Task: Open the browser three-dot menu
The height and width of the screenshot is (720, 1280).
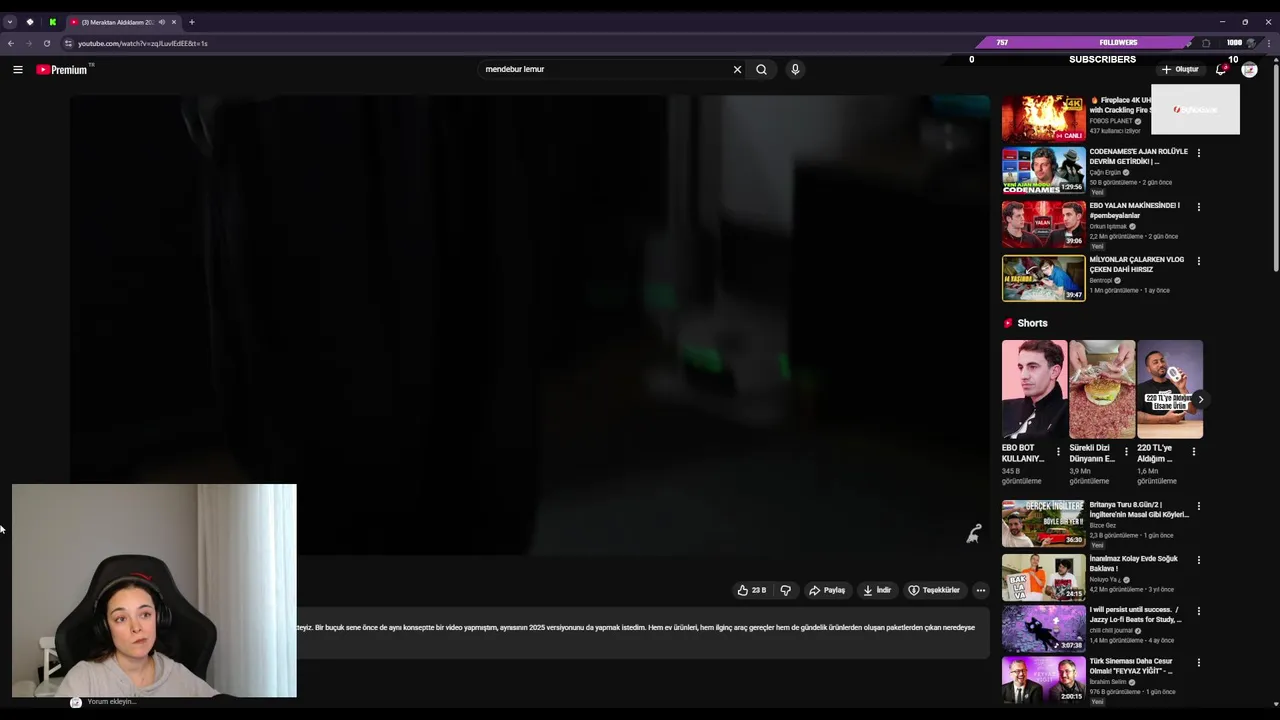Action: coord(1268,43)
